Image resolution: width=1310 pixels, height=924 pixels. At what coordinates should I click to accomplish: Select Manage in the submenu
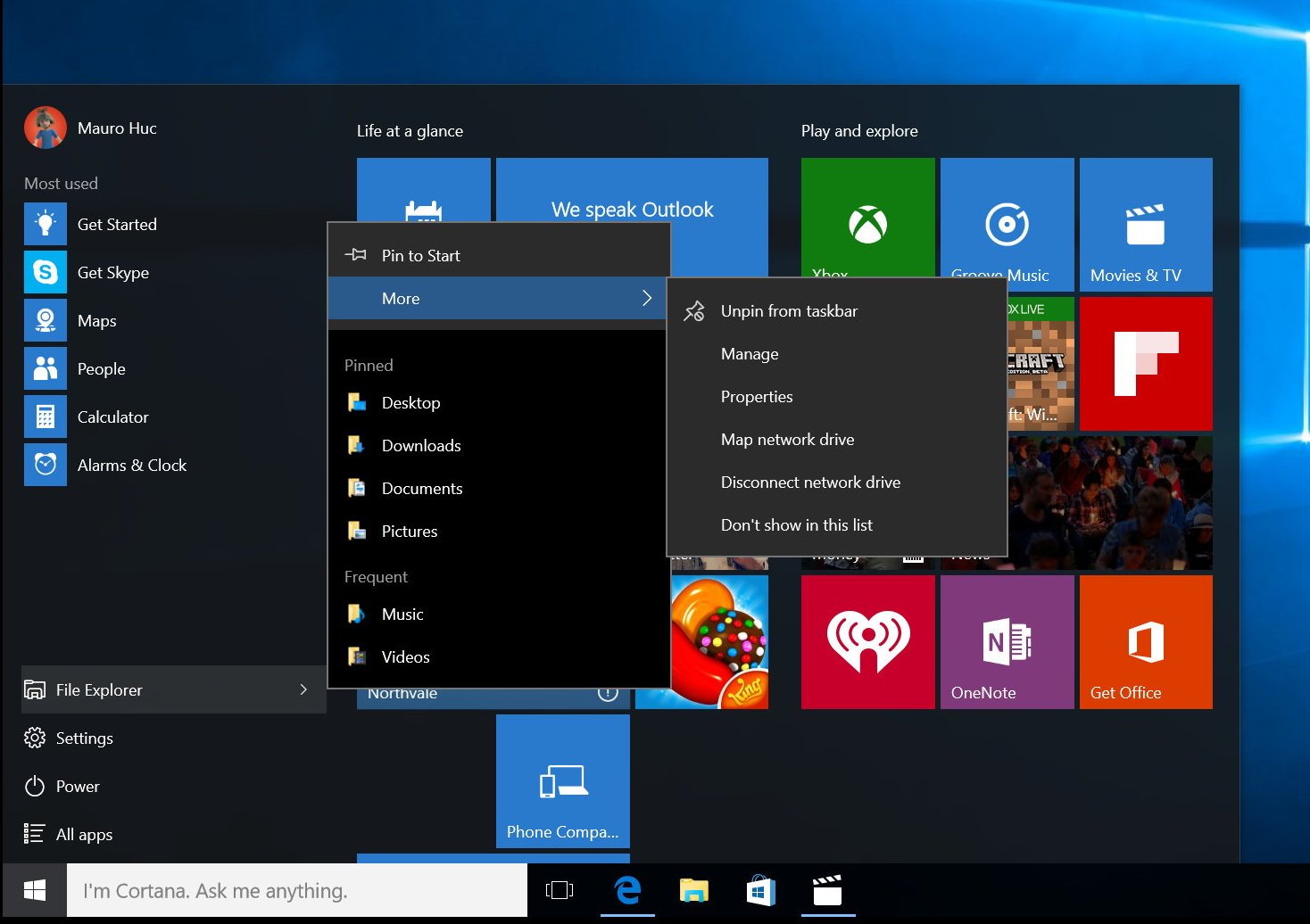coord(837,354)
